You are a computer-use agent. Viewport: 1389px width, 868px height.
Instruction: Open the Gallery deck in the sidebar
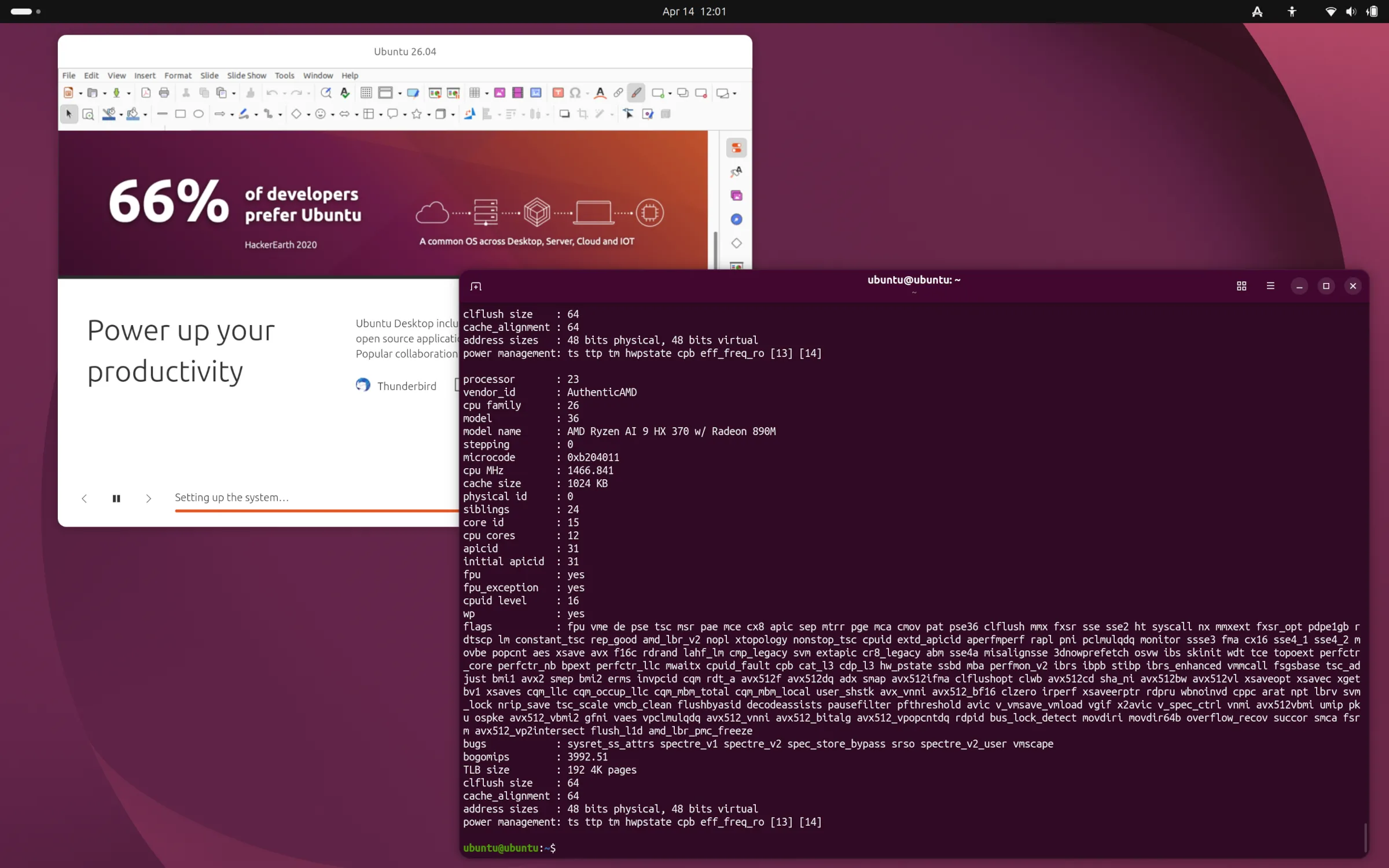coord(736,196)
